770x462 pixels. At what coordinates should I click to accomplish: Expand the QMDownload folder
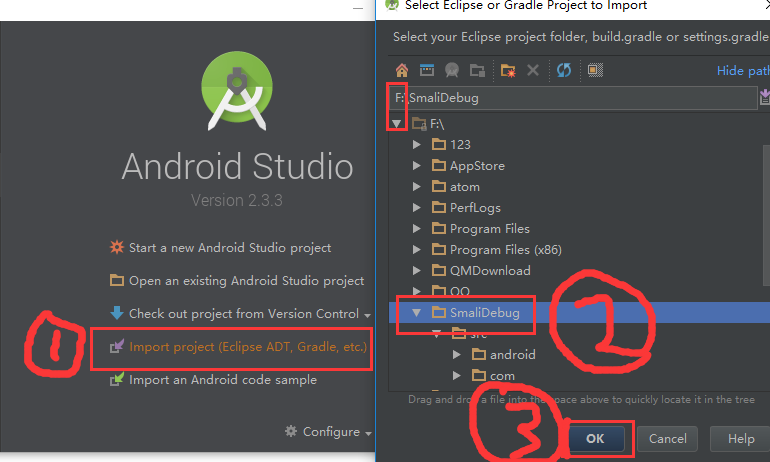(x=416, y=271)
